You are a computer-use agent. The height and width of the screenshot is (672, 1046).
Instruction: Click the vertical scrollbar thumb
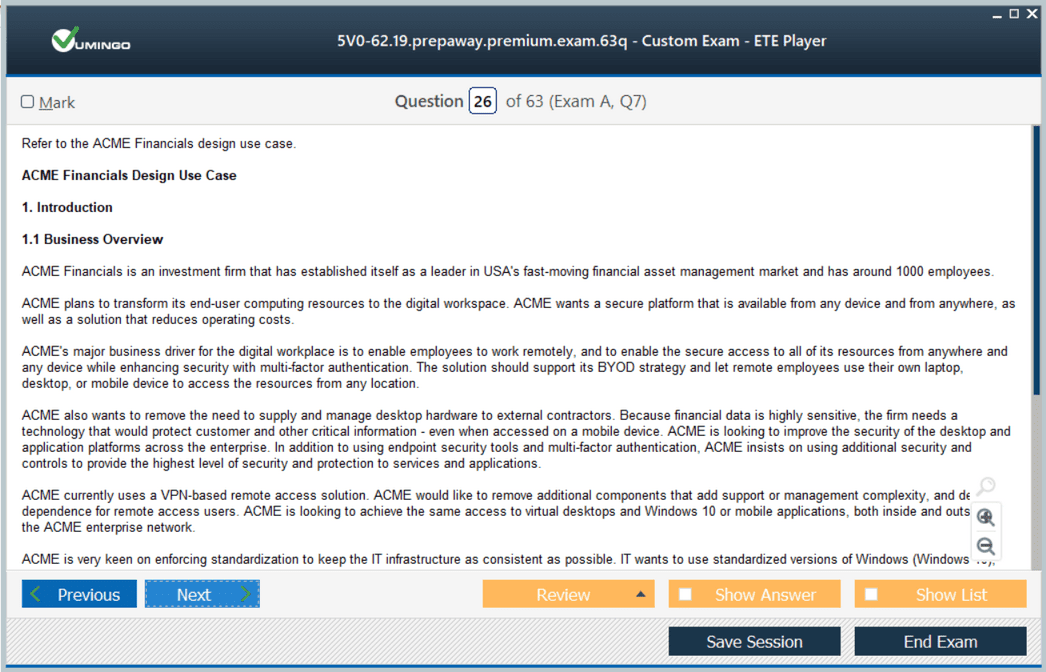[1036, 260]
